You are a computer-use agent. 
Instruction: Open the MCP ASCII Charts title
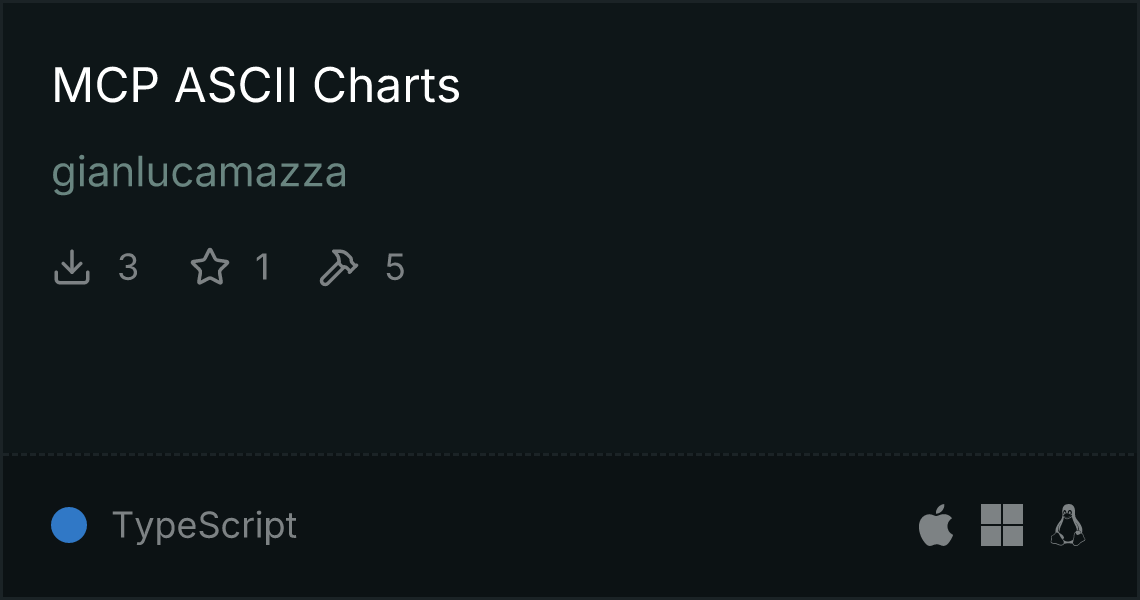pyautogui.click(x=256, y=87)
